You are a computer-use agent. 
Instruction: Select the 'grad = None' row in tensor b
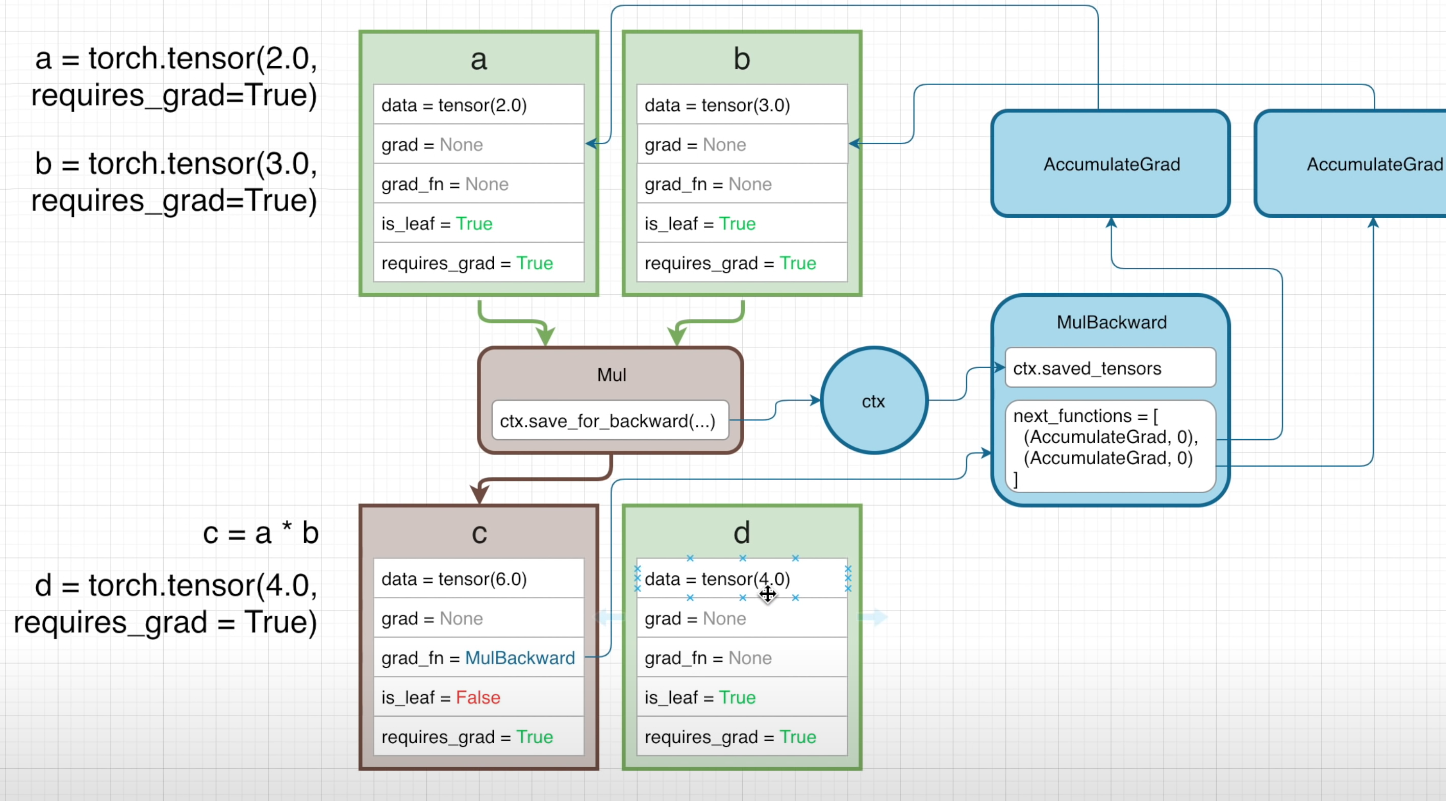pos(742,144)
